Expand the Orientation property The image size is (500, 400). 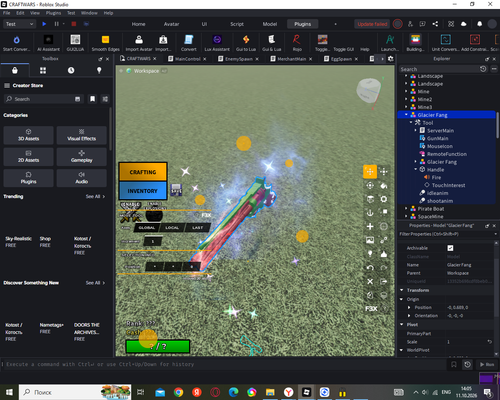pyautogui.click(x=409, y=315)
